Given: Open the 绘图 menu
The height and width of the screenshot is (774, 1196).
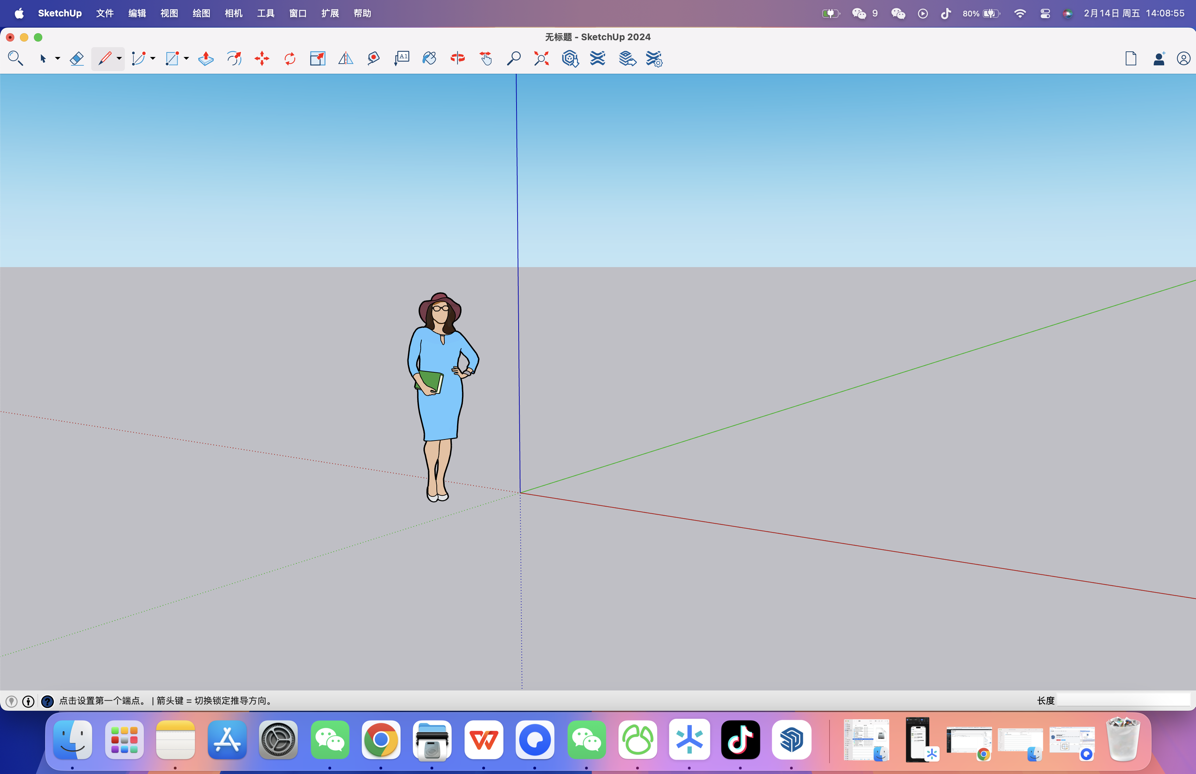Looking at the screenshot, I should tap(200, 13).
